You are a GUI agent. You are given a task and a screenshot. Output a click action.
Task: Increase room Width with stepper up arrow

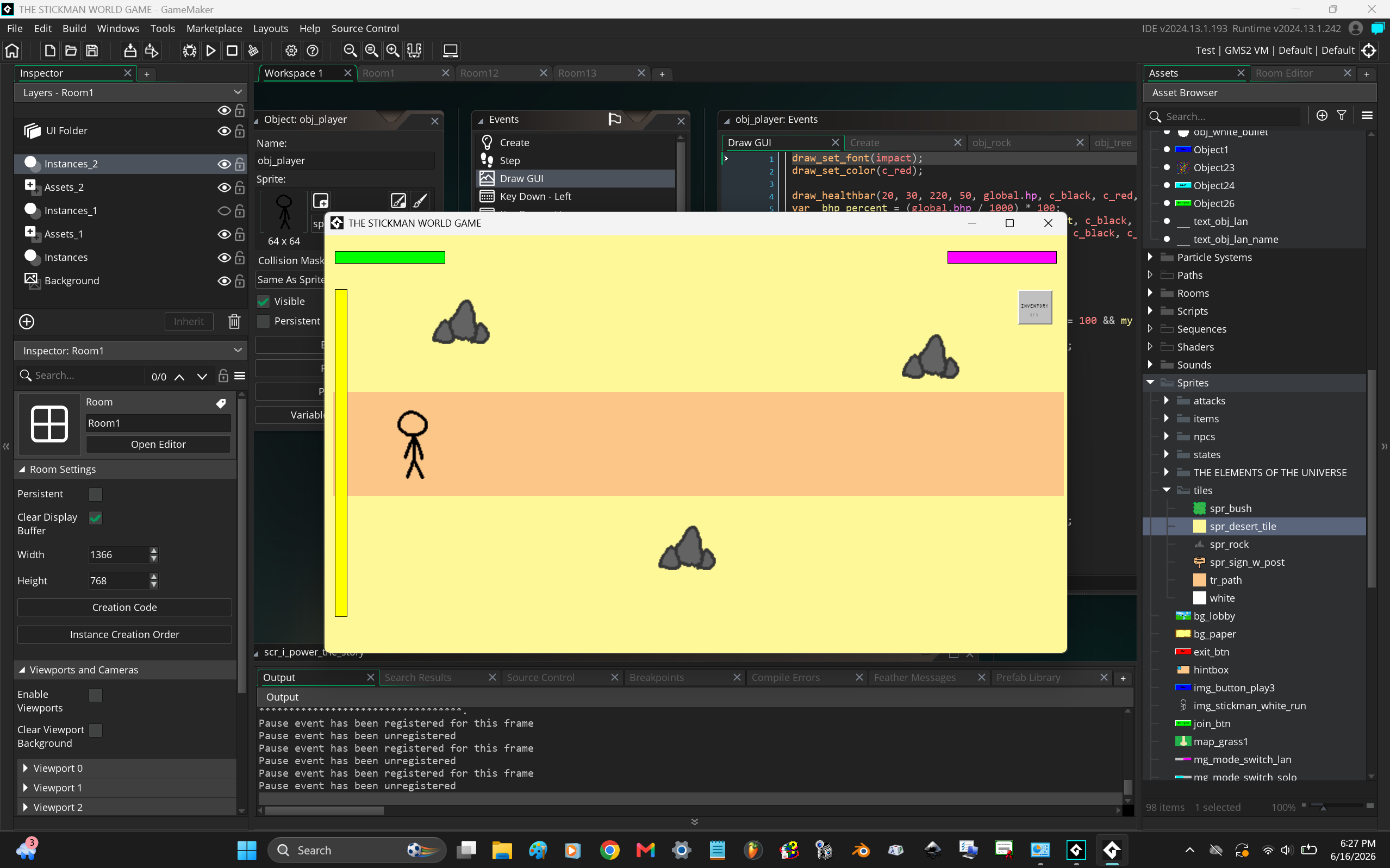tap(153, 551)
